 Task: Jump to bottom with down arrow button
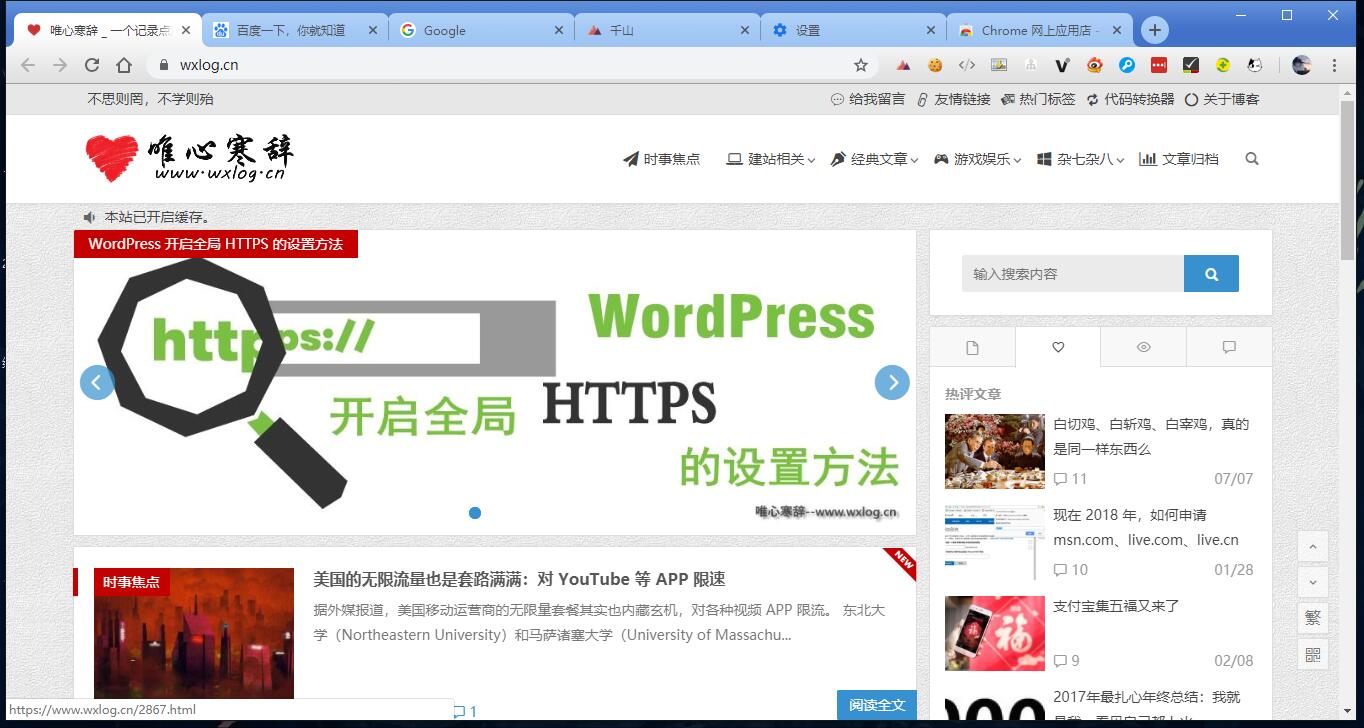click(1313, 582)
